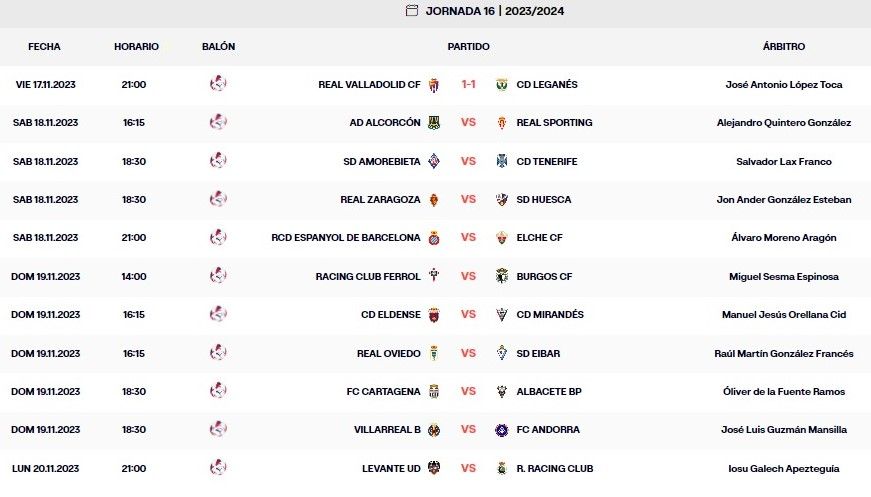Viewport: 871px width, 497px height.
Task: Click the FC Andorra crest icon
Action: tap(503, 430)
